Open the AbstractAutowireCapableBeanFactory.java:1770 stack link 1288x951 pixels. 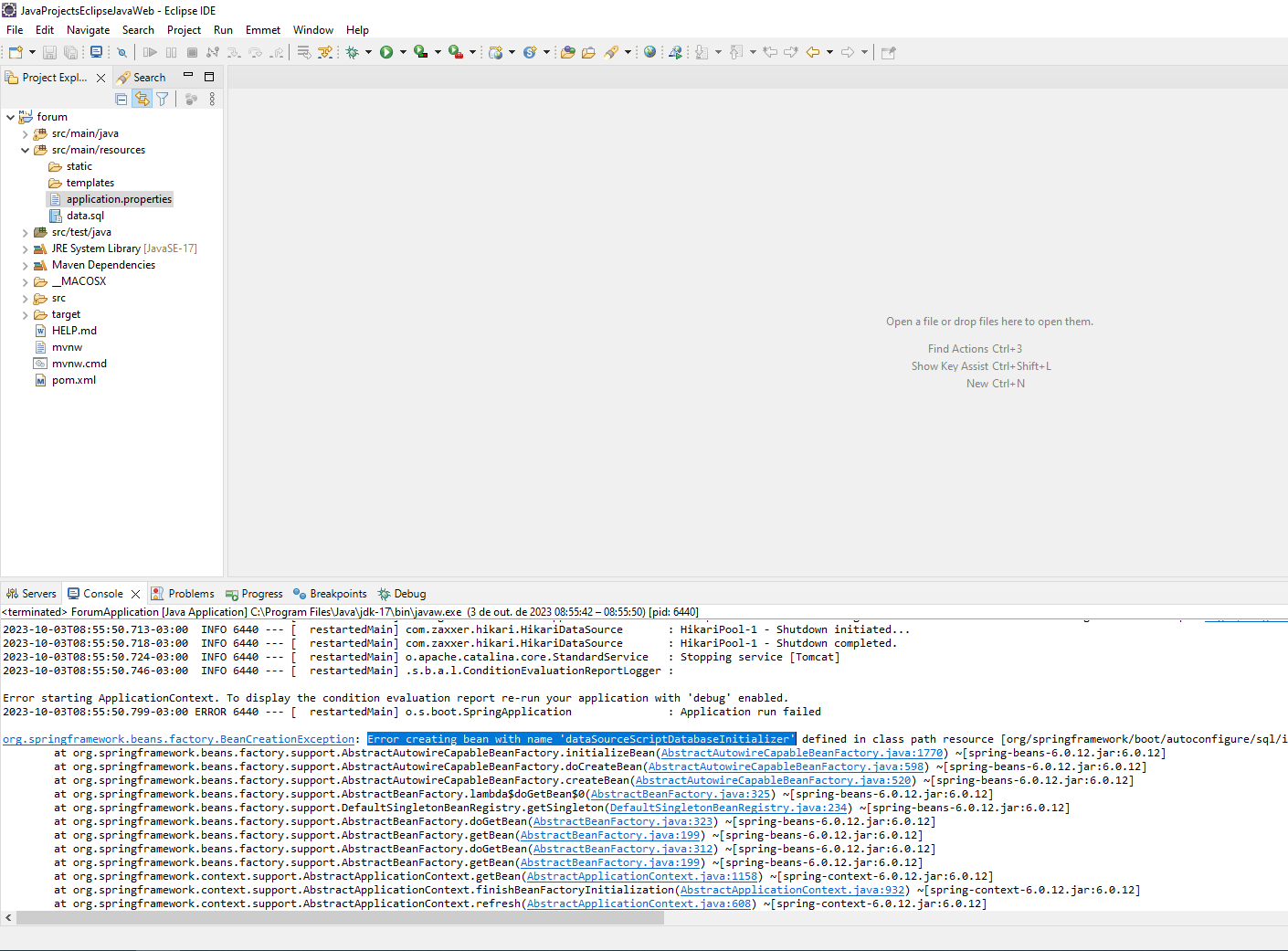pos(801,753)
